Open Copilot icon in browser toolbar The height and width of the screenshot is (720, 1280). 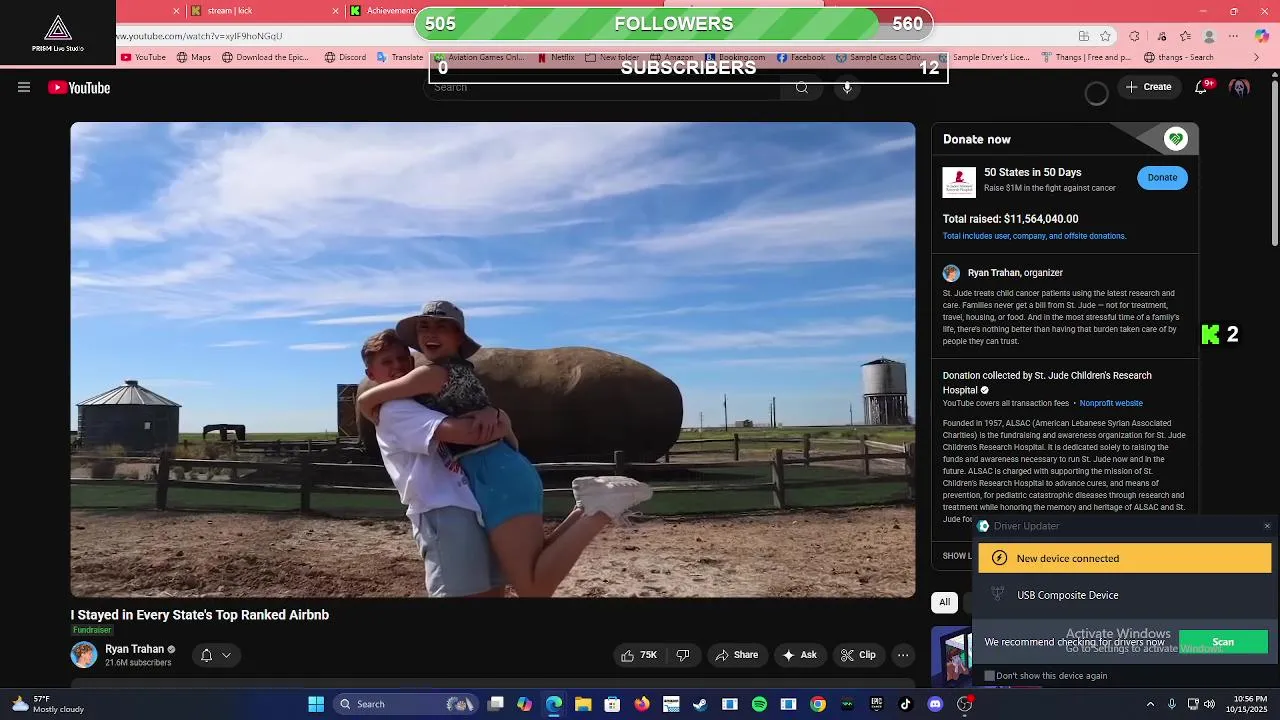point(1261,36)
